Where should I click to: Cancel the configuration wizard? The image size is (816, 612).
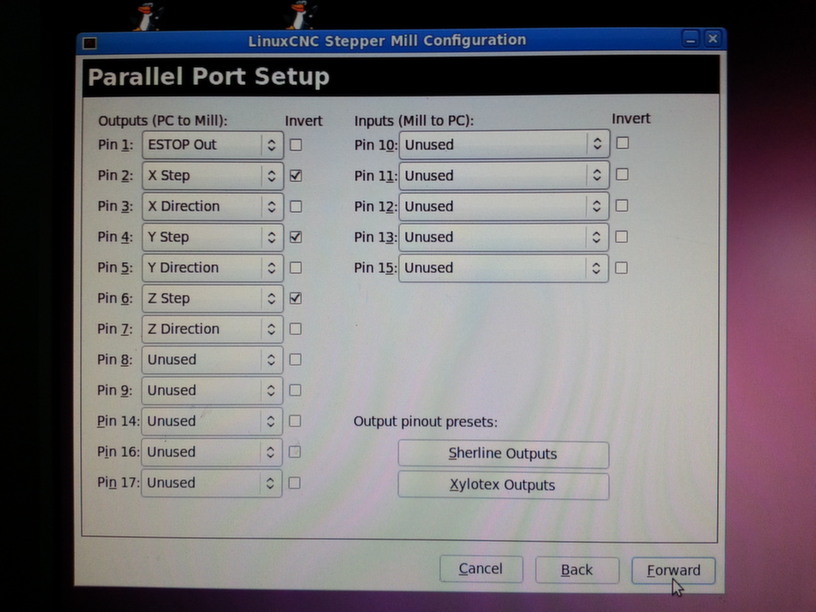click(x=481, y=569)
